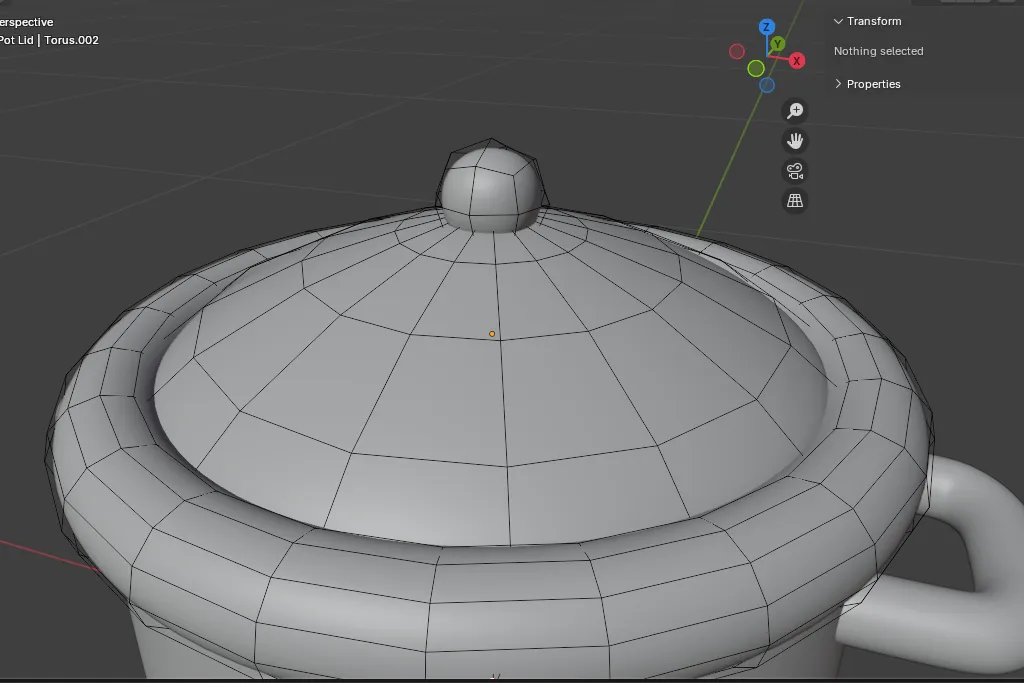Click the green Y labeled axis handle
1024x683 pixels.
click(777, 44)
